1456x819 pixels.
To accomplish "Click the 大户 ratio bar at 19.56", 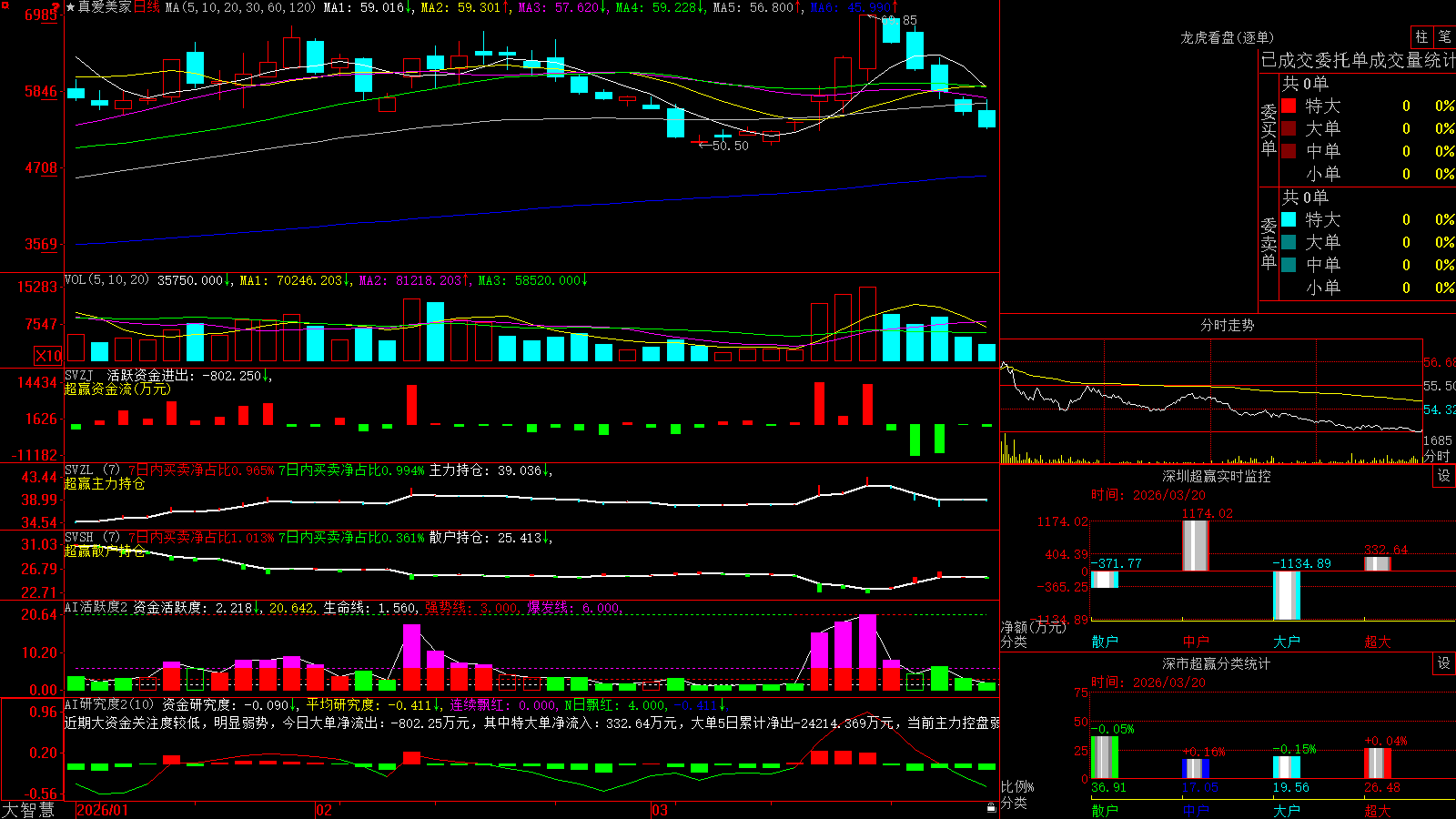I will (1287, 767).
